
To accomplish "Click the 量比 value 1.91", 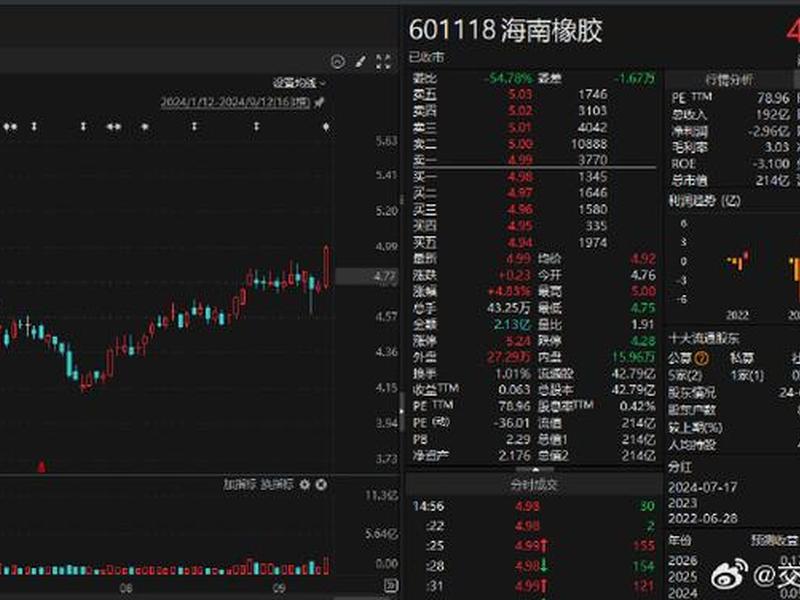I will 643,324.
